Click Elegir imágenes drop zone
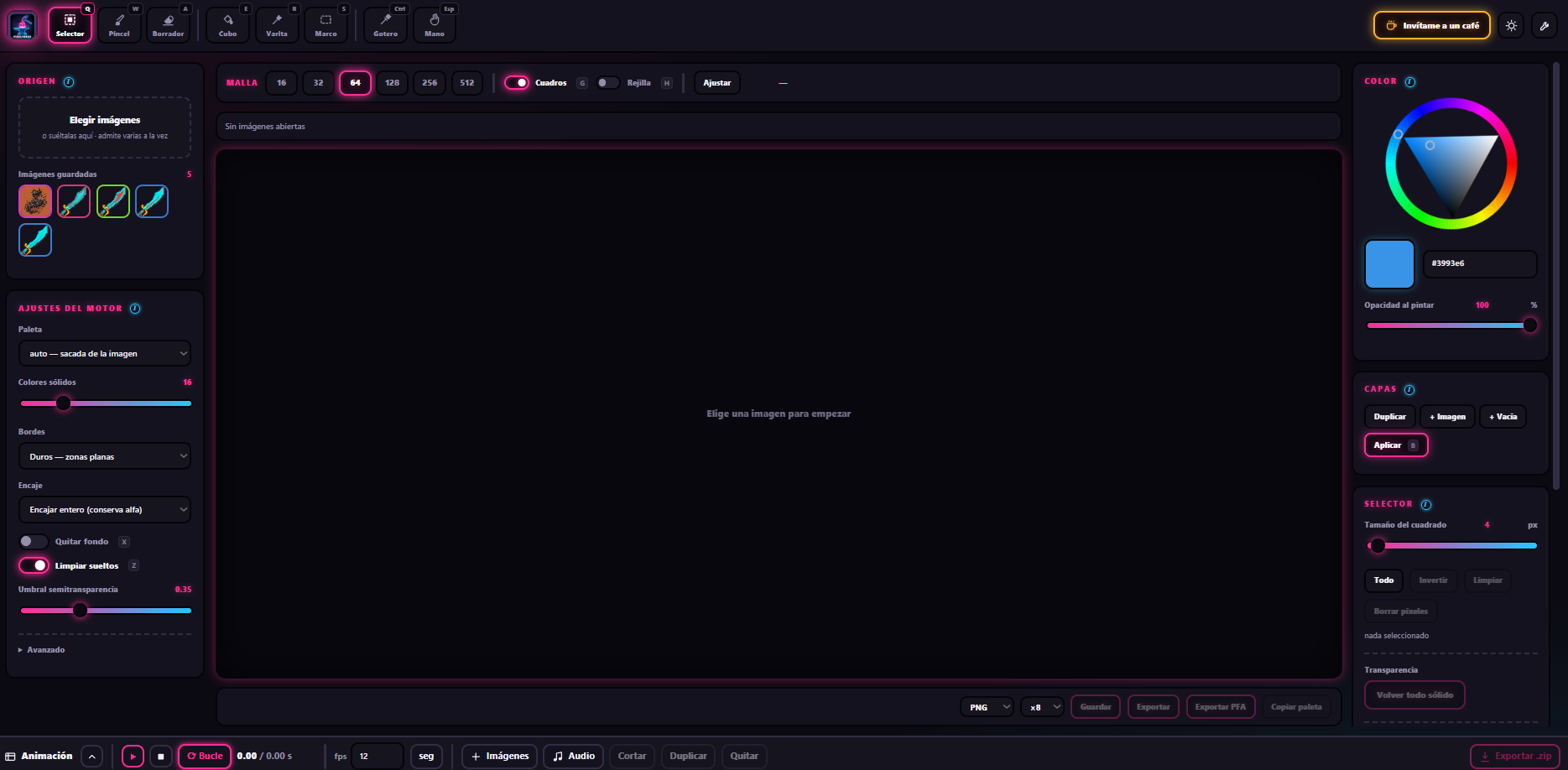The height and width of the screenshot is (770, 1568). point(105,127)
